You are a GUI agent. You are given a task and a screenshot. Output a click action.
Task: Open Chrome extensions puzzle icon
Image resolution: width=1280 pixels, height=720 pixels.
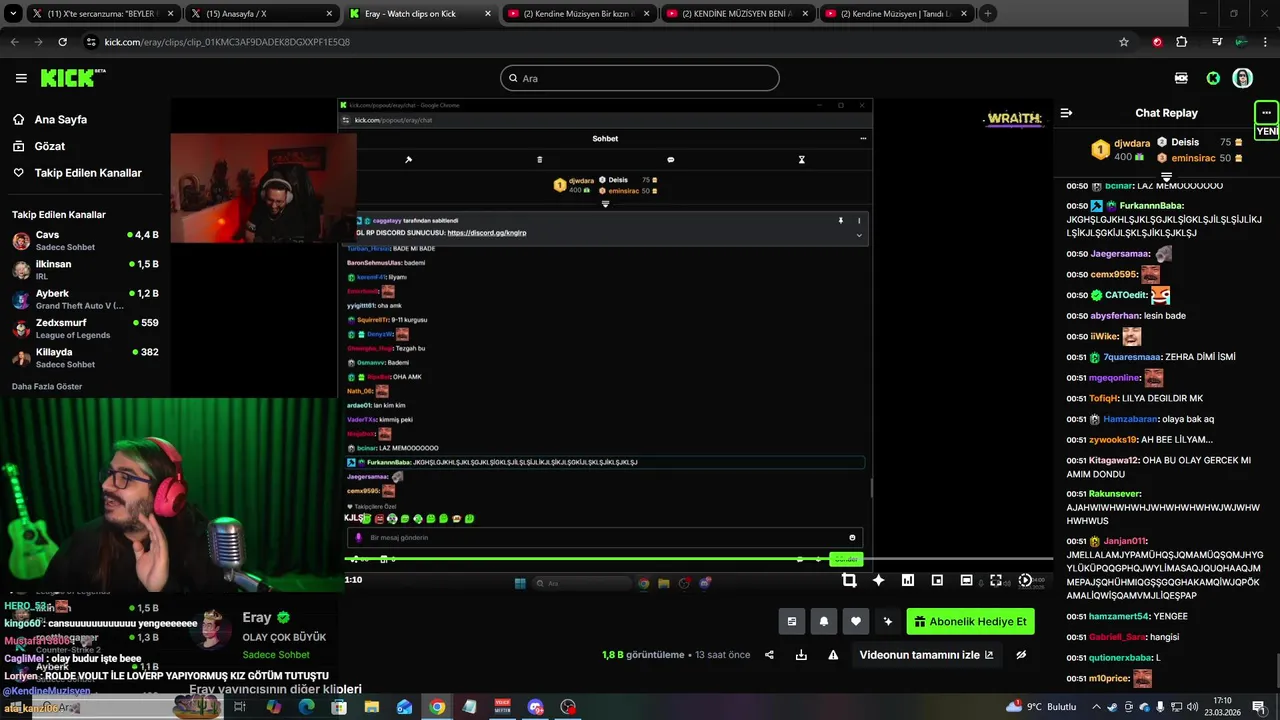pos(1182,42)
